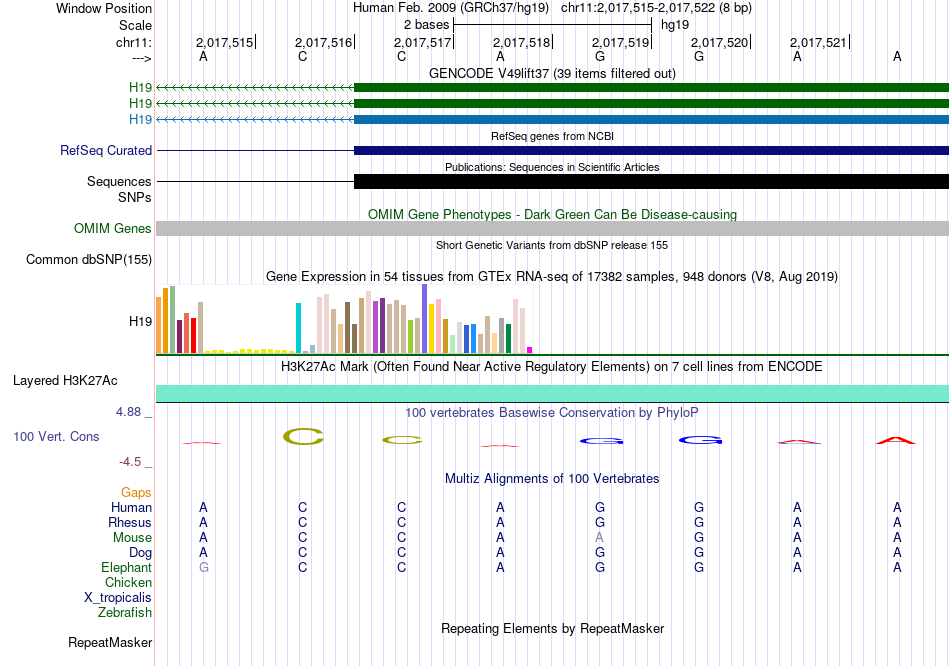Click the PhyloP Basewise Conservation title

[x=552, y=413]
